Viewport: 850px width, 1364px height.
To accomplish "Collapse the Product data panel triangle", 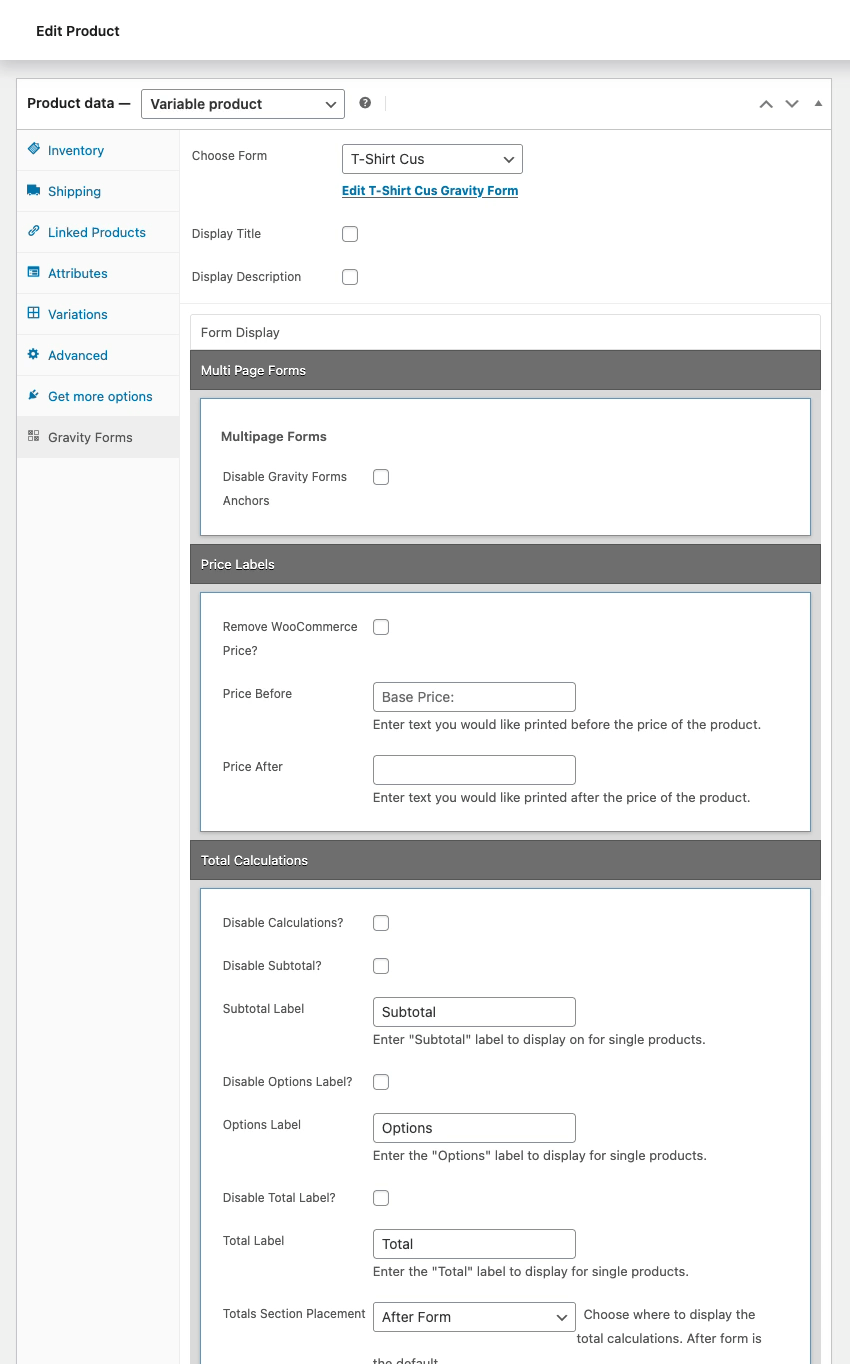I will tap(818, 104).
